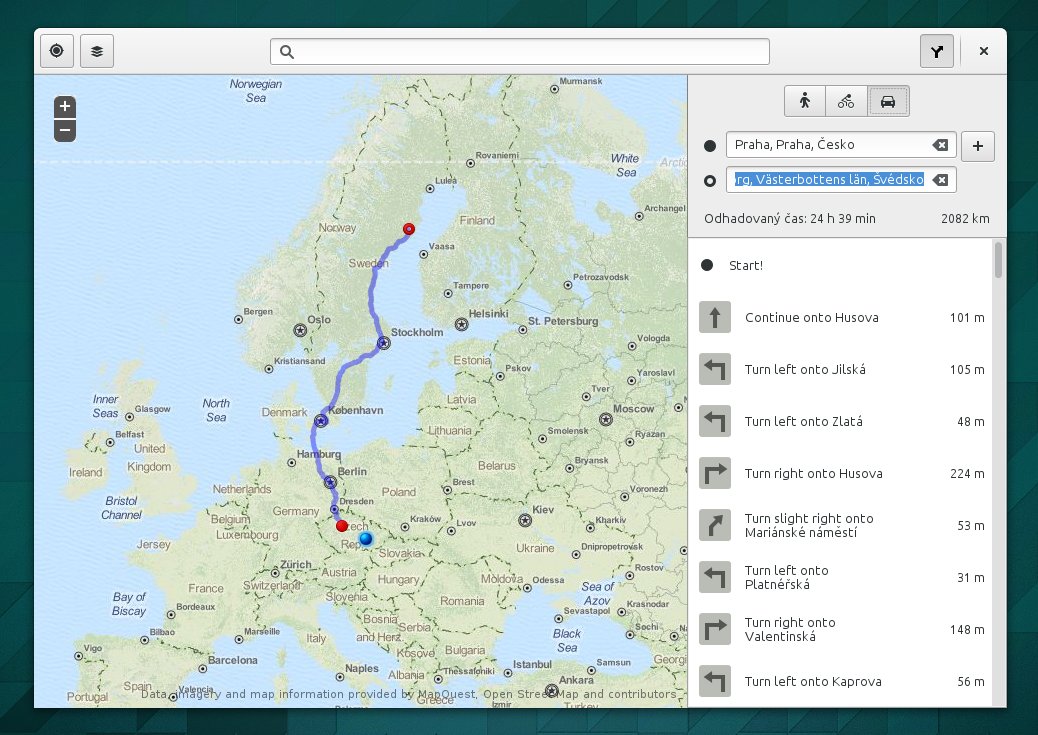Select walking mode for routing
The width and height of the screenshot is (1038, 735).
pyautogui.click(x=805, y=100)
